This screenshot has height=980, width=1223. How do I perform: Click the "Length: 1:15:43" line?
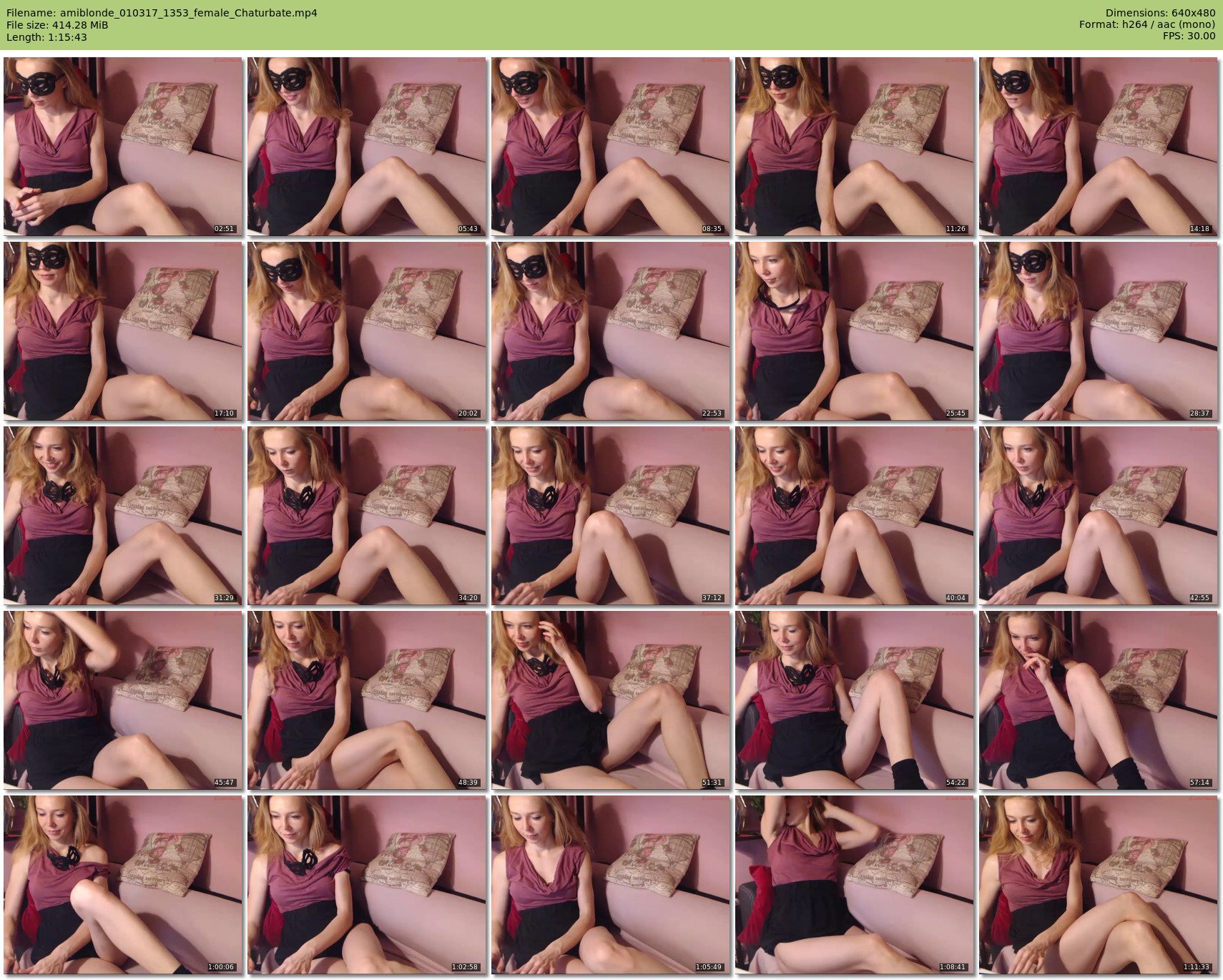click(46, 37)
